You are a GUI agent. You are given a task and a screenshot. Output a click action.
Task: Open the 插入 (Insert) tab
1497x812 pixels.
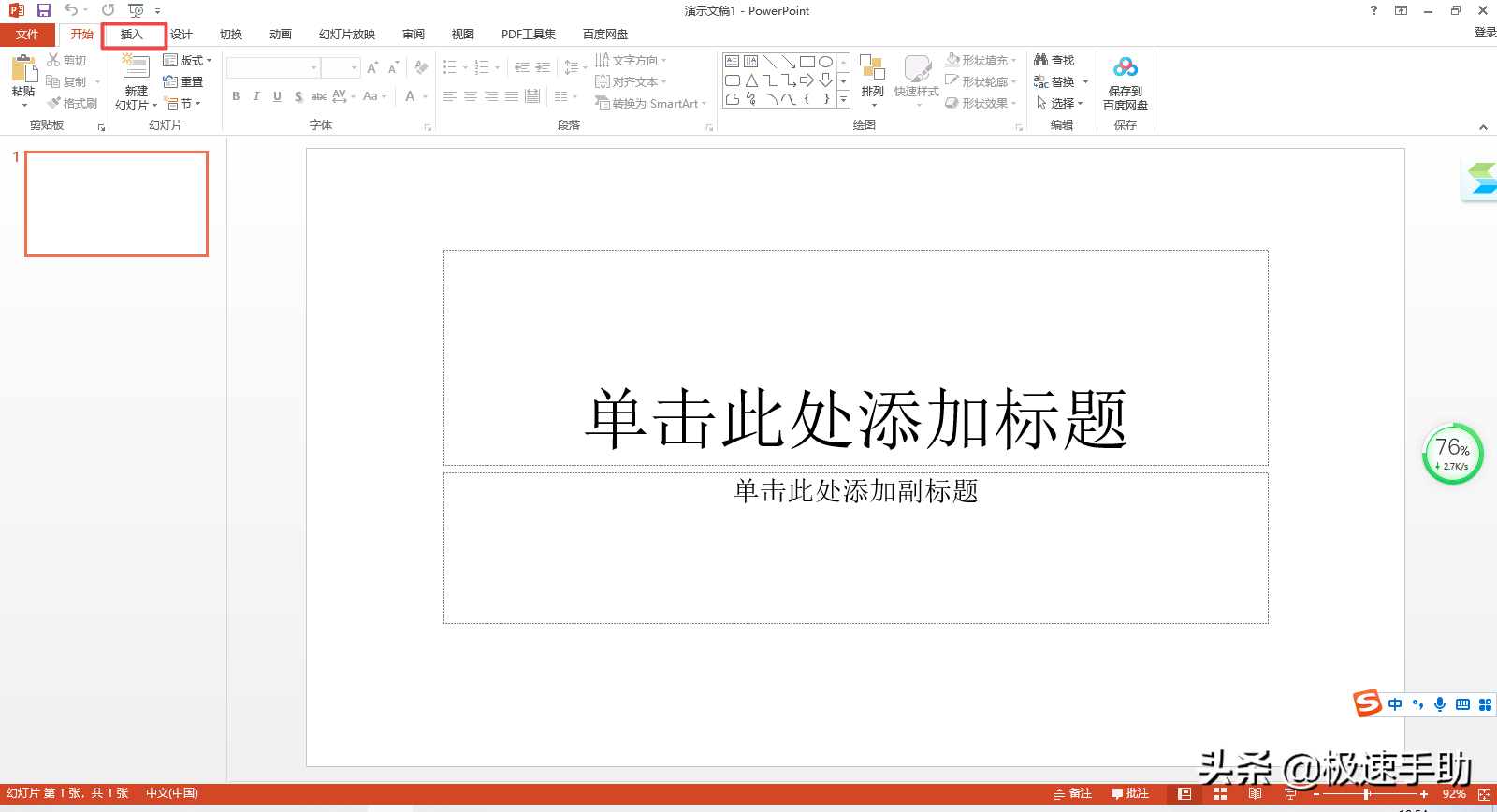(132, 35)
